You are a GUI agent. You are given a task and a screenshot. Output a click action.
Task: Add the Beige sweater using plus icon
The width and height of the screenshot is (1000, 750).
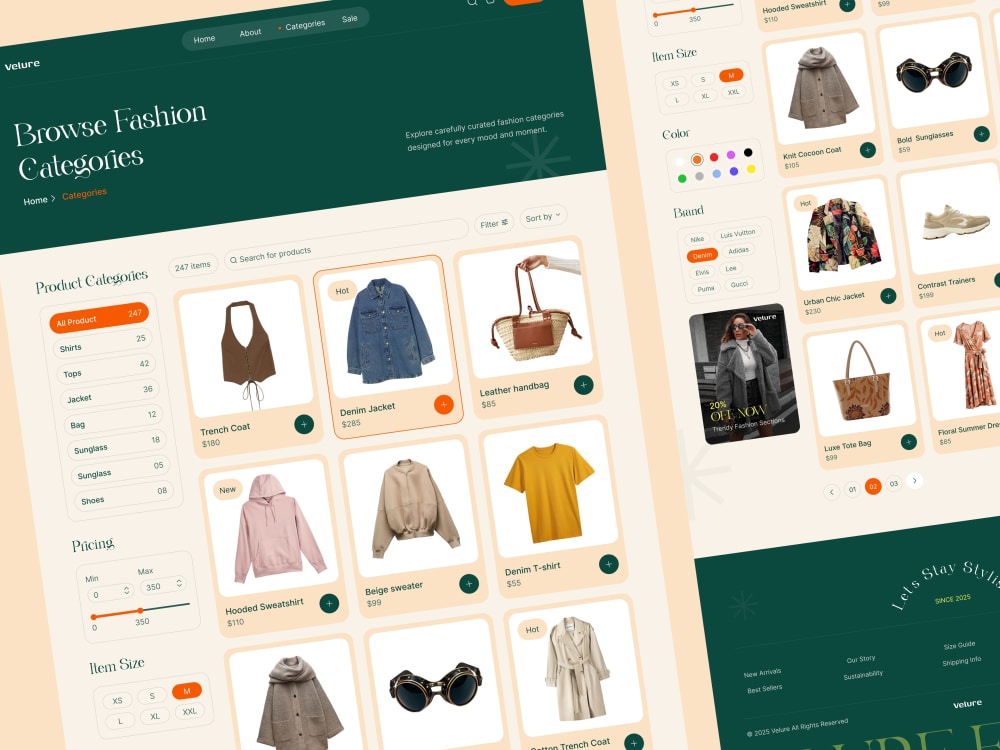point(469,584)
